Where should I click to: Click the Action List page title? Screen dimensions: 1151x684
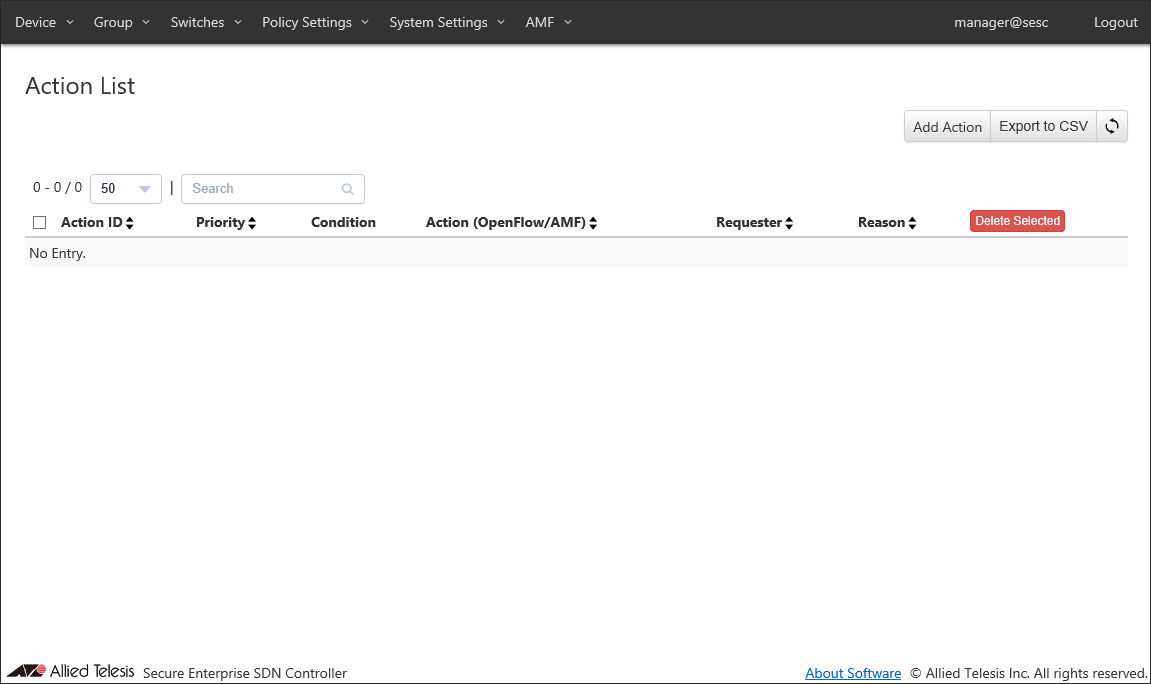(80, 86)
